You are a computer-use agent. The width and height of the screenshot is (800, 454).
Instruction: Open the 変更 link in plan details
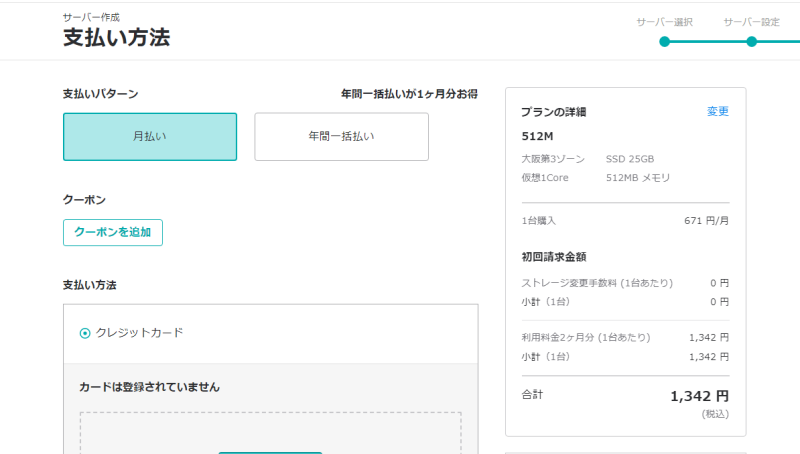(718, 111)
